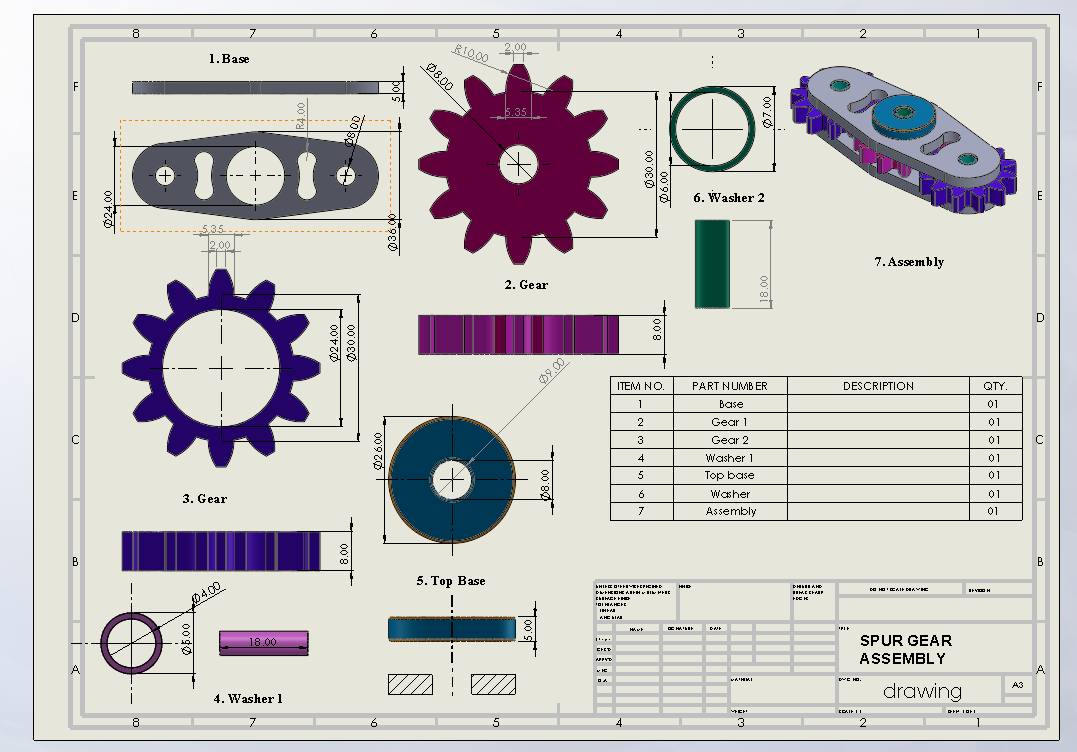The width and height of the screenshot is (1077, 752).
Task: Select the left hatched section rectangle
Action: point(411,684)
